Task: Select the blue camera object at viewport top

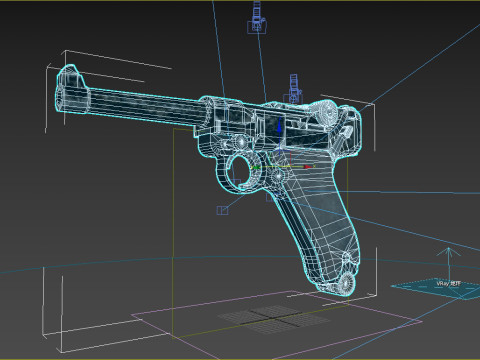Action: point(257,17)
